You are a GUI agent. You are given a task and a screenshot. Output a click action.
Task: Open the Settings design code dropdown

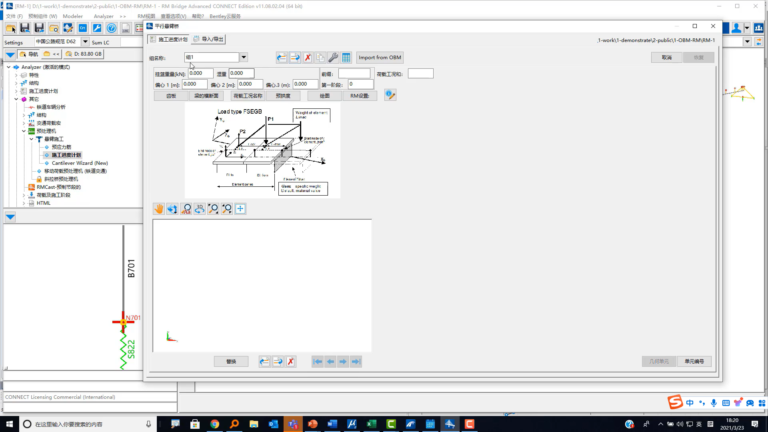[x=85, y=42]
